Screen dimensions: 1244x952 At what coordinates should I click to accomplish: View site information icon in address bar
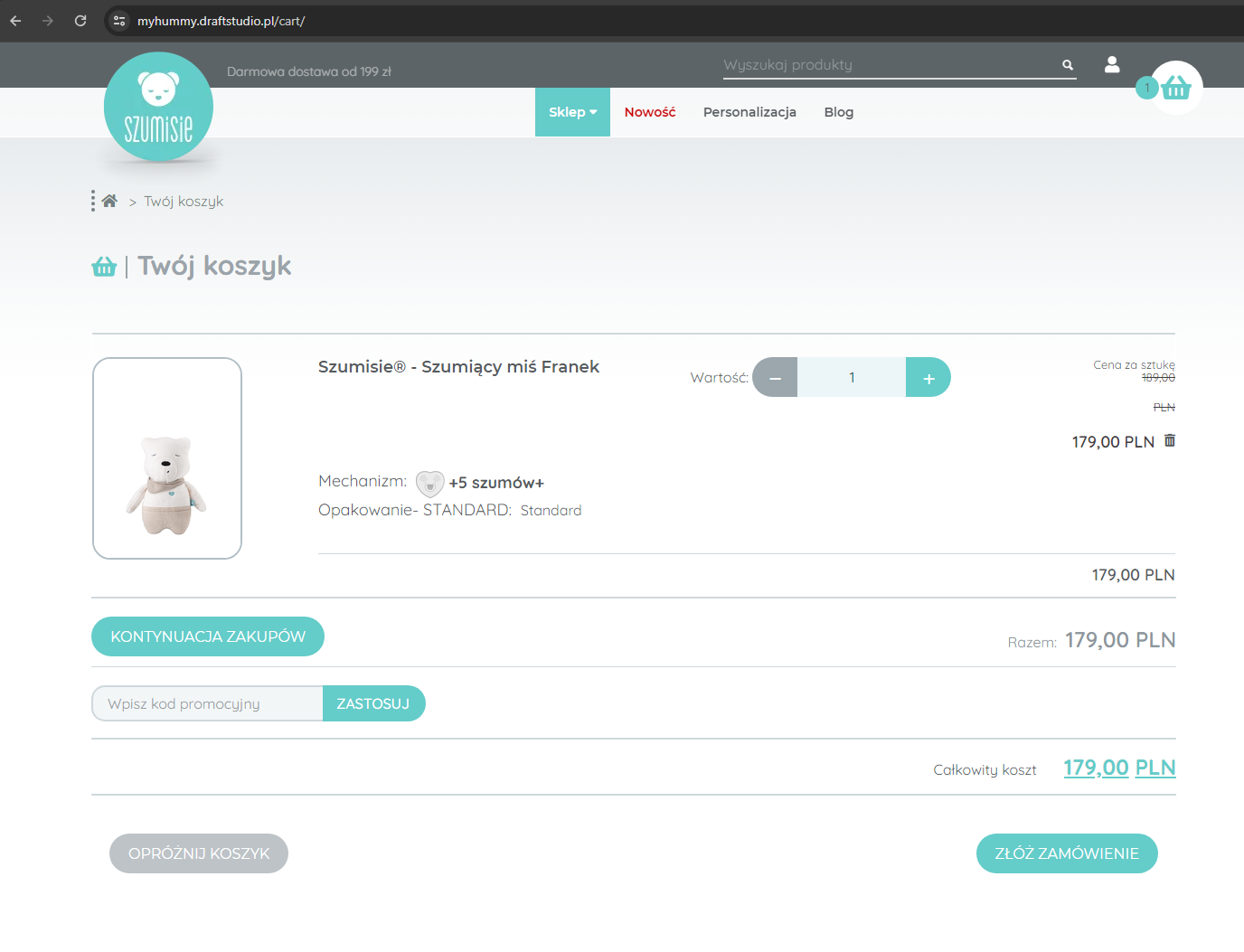click(119, 21)
